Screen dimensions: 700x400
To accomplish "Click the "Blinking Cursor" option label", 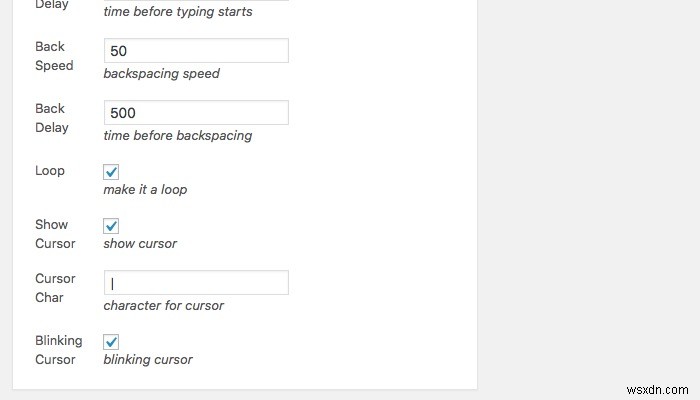I will tap(58, 350).
